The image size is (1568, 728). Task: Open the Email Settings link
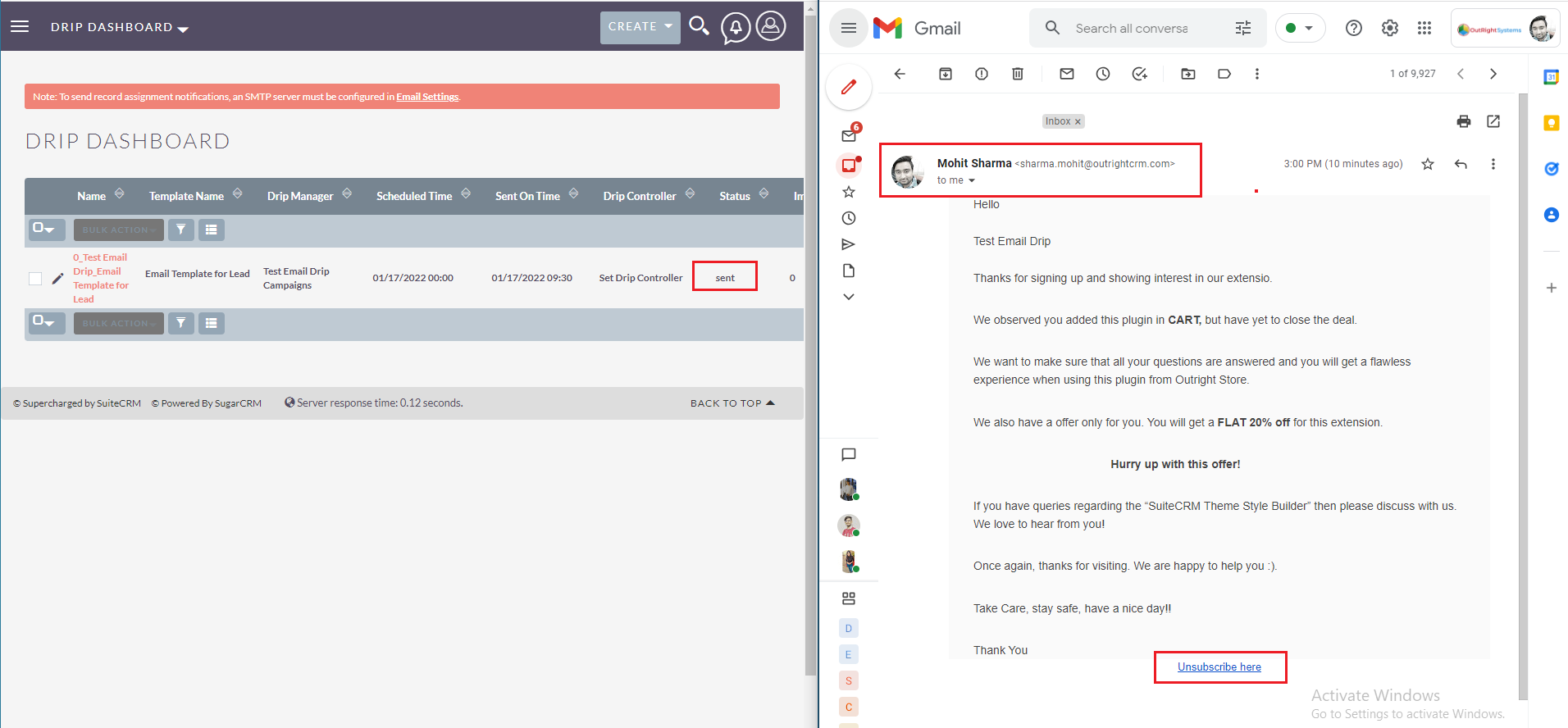pos(427,97)
